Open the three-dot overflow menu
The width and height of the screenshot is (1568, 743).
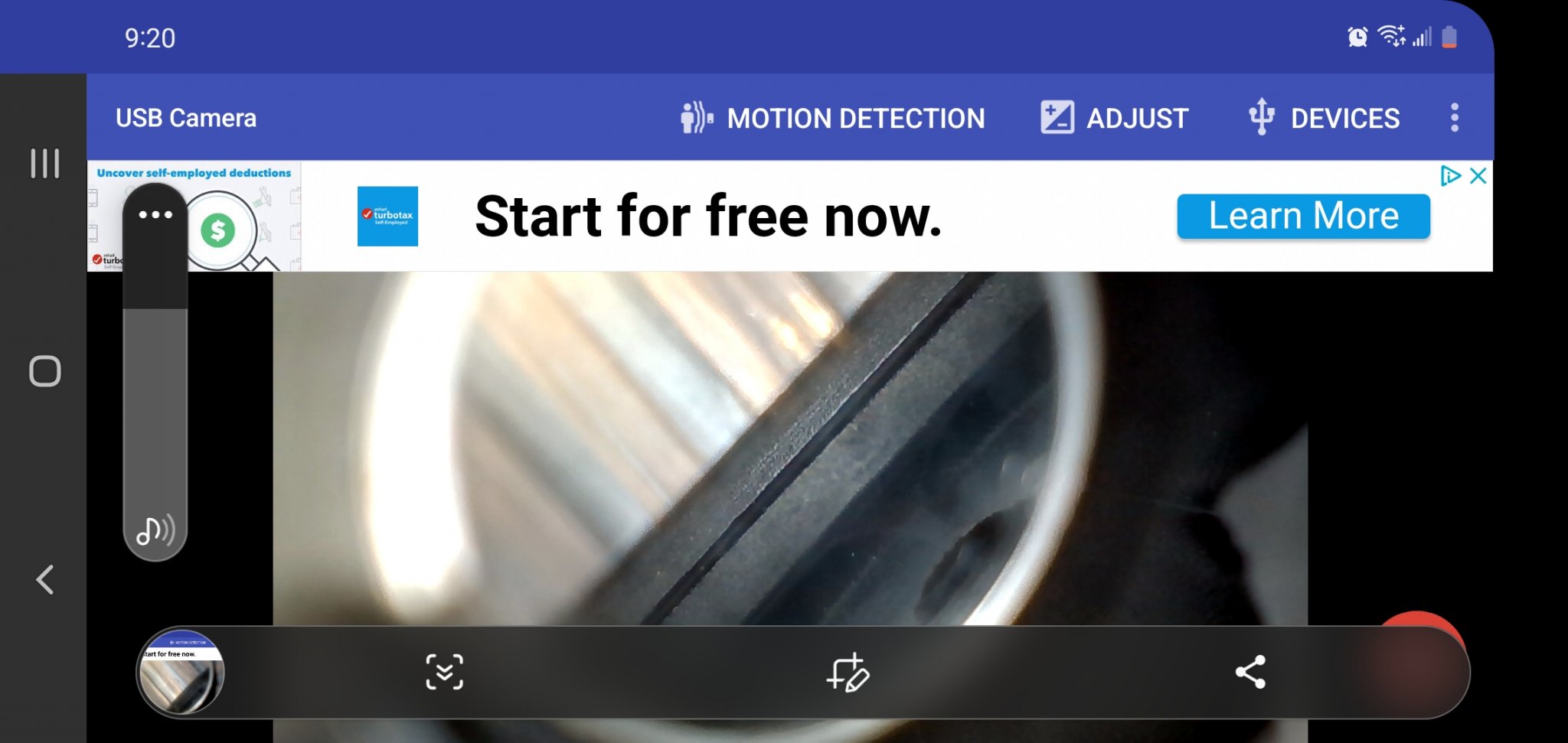click(x=1455, y=118)
